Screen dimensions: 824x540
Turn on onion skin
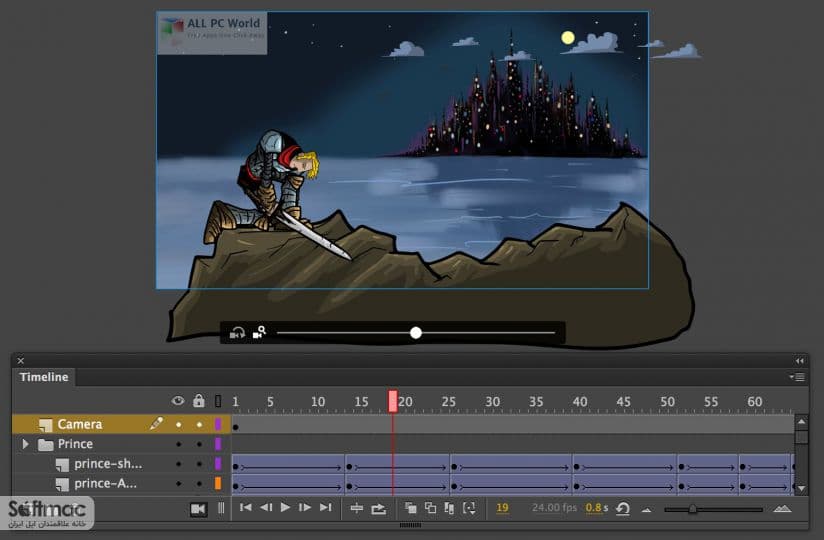pos(411,508)
